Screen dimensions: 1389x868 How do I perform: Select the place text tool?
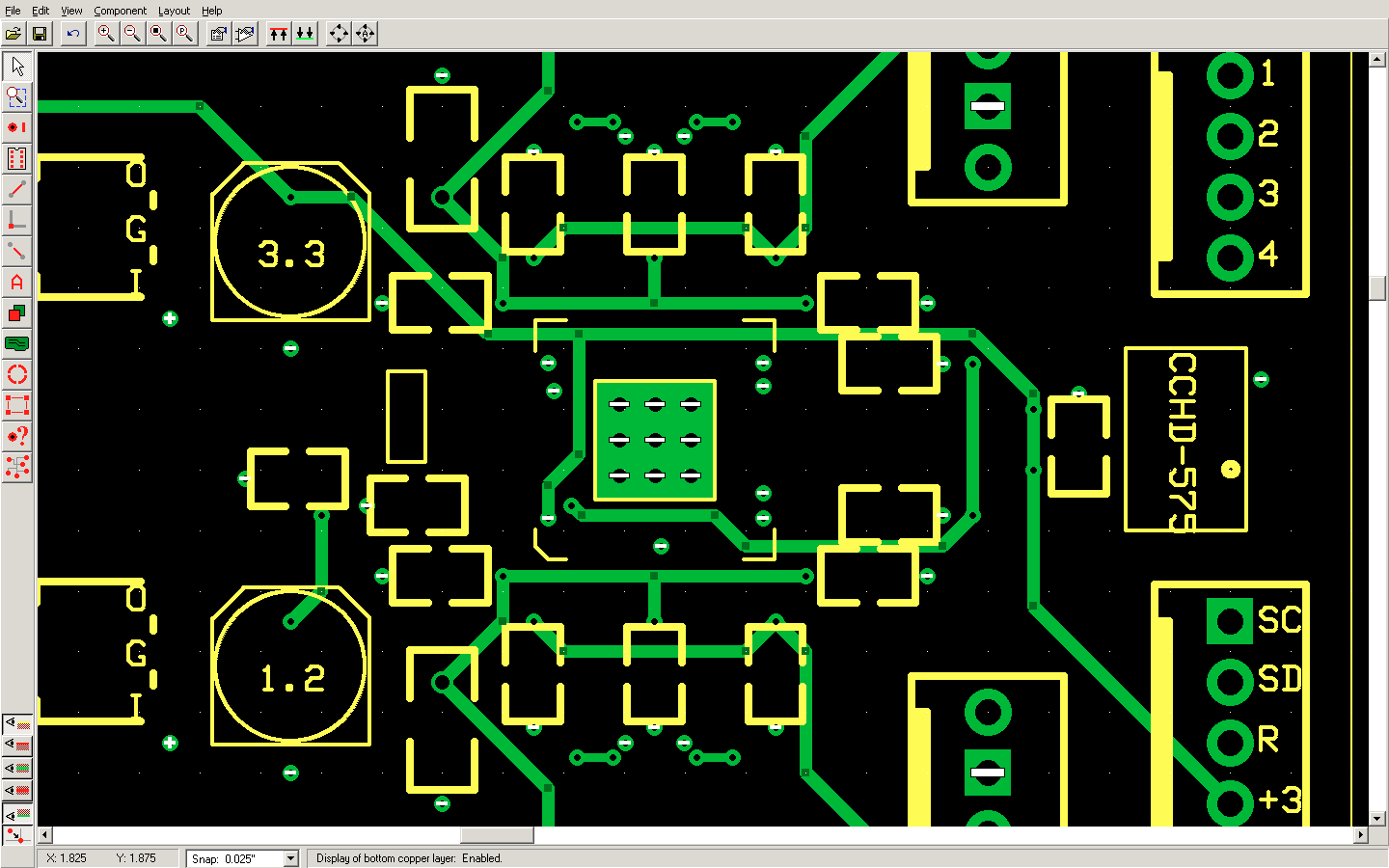[17, 283]
